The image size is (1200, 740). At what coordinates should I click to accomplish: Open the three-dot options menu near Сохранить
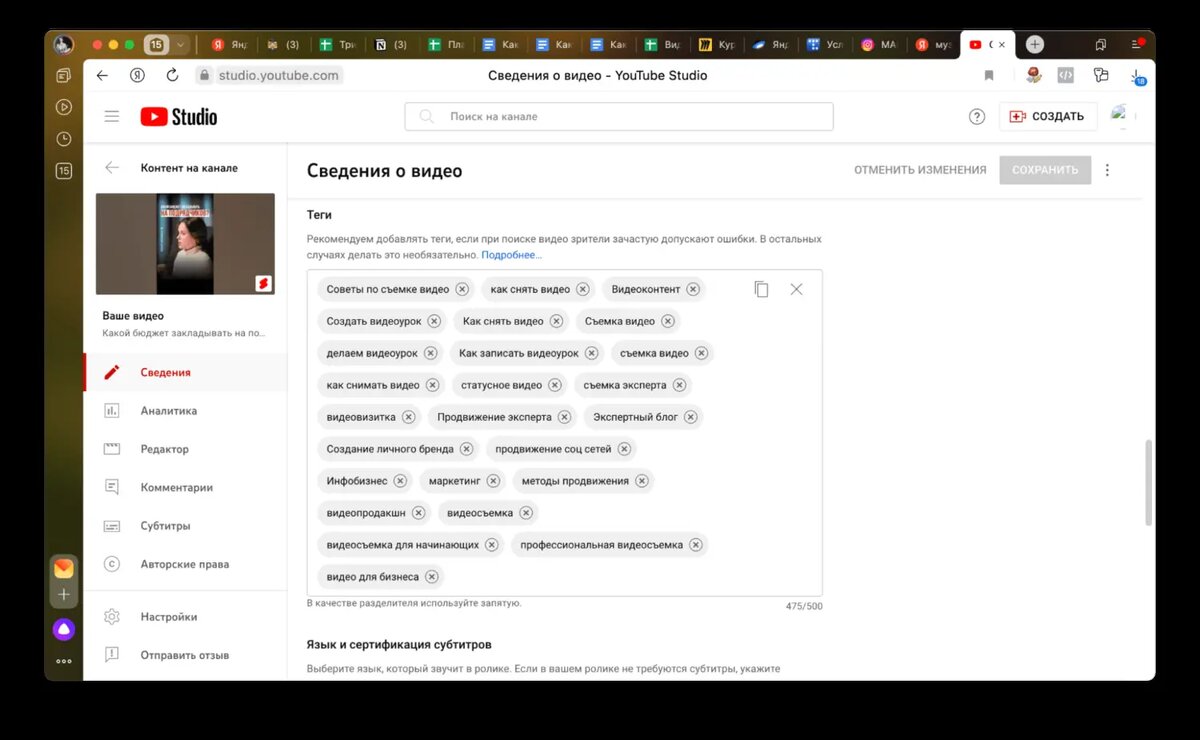pyautogui.click(x=1107, y=170)
